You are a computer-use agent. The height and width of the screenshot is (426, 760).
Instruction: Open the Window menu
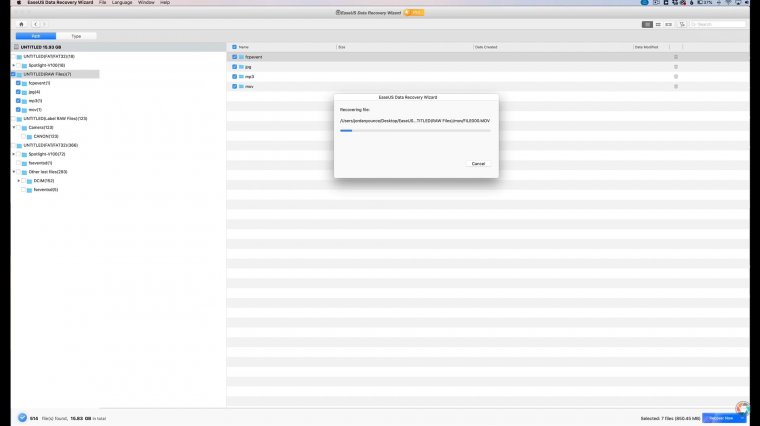pyautogui.click(x=146, y=2)
